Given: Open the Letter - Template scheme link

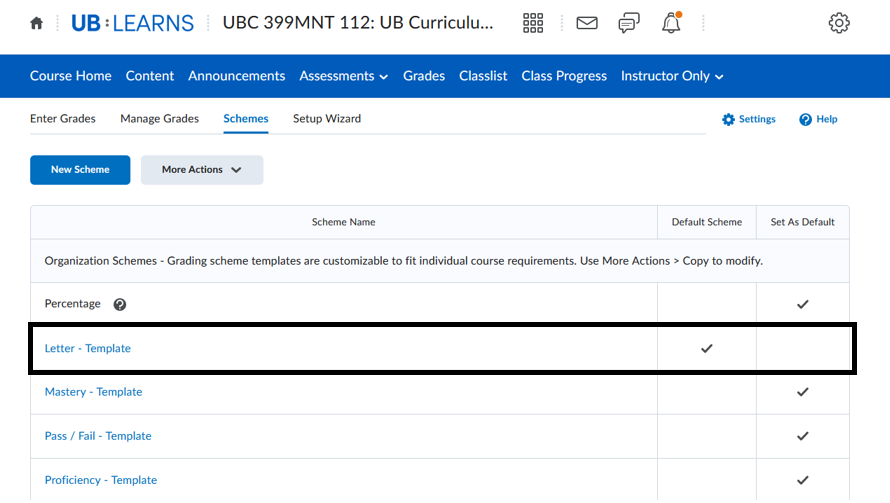Looking at the screenshot, I should (88, 348).
